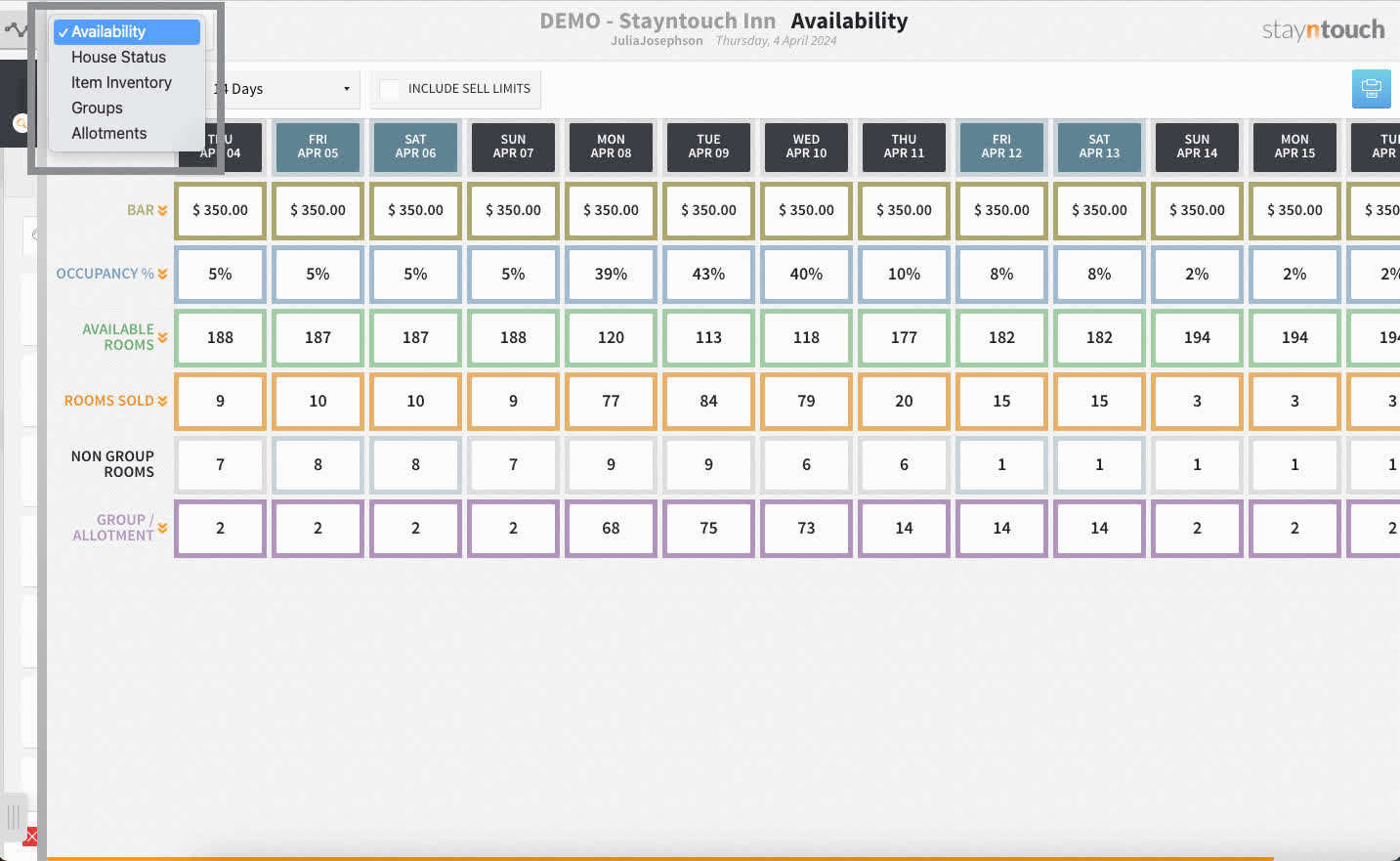Enable the Include Sell Limits checkbox
The image size is (1400, 861).
(389, 89)
